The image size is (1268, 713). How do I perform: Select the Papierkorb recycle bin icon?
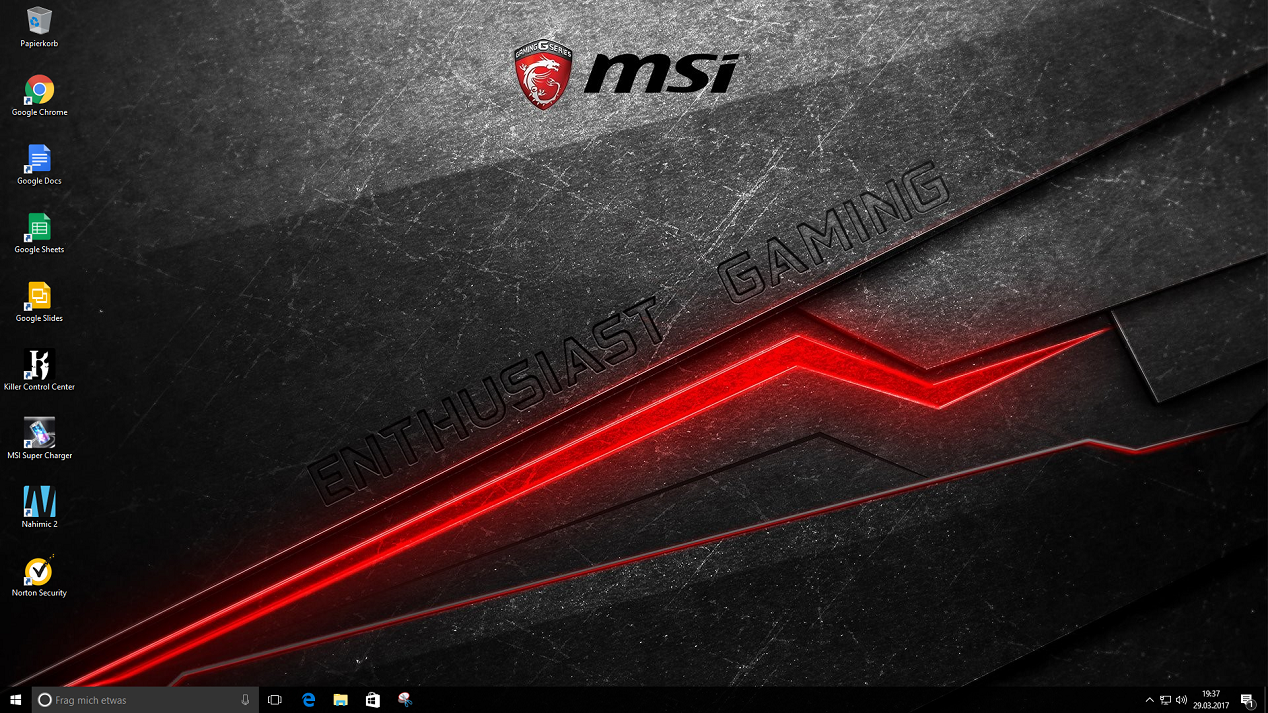[39, 28]
